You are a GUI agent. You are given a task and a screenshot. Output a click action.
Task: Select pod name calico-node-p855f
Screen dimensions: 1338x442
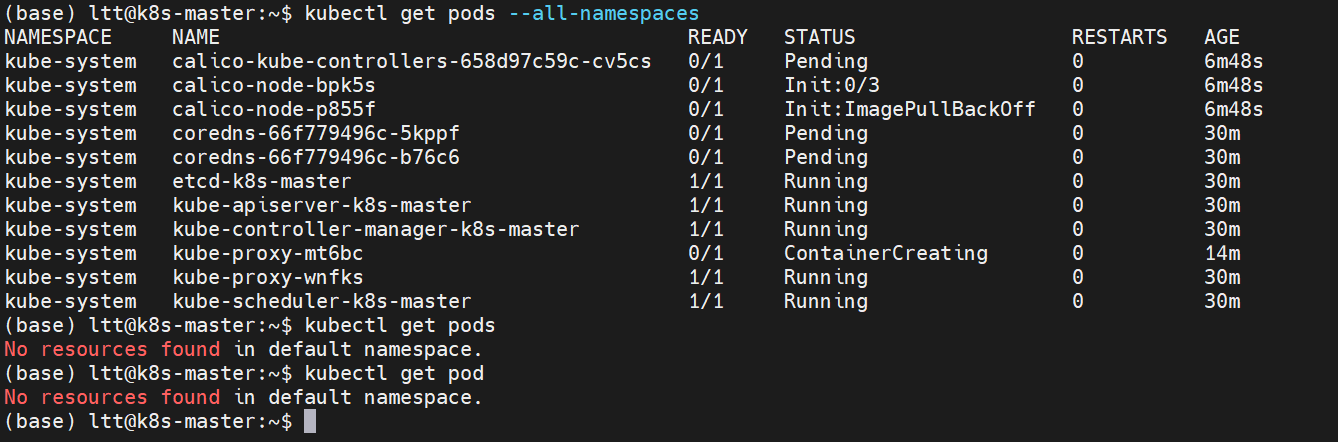click(x=274, y=109)
